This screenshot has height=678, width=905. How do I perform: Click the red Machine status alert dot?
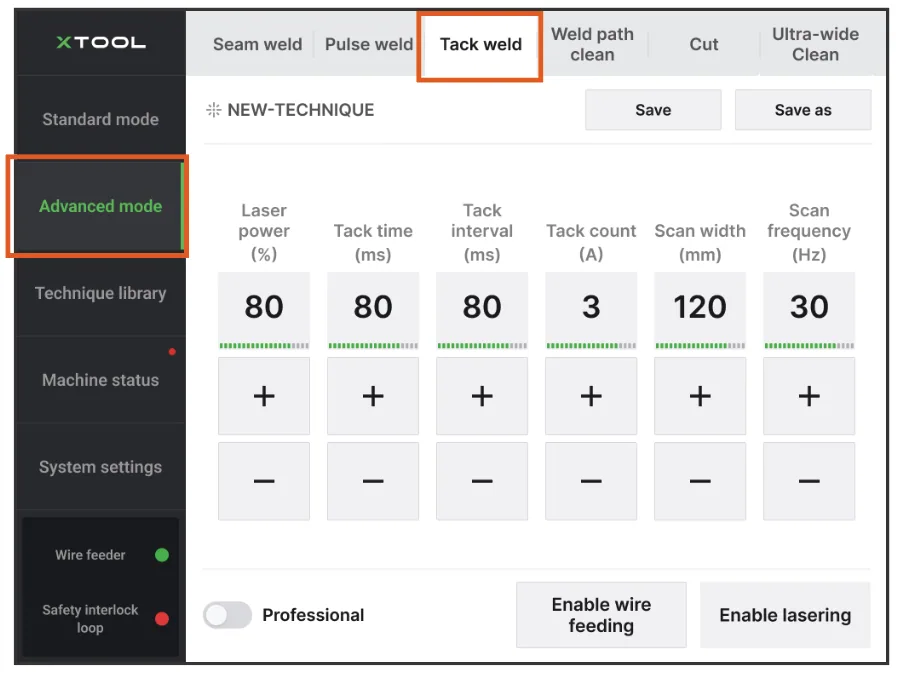172,351
